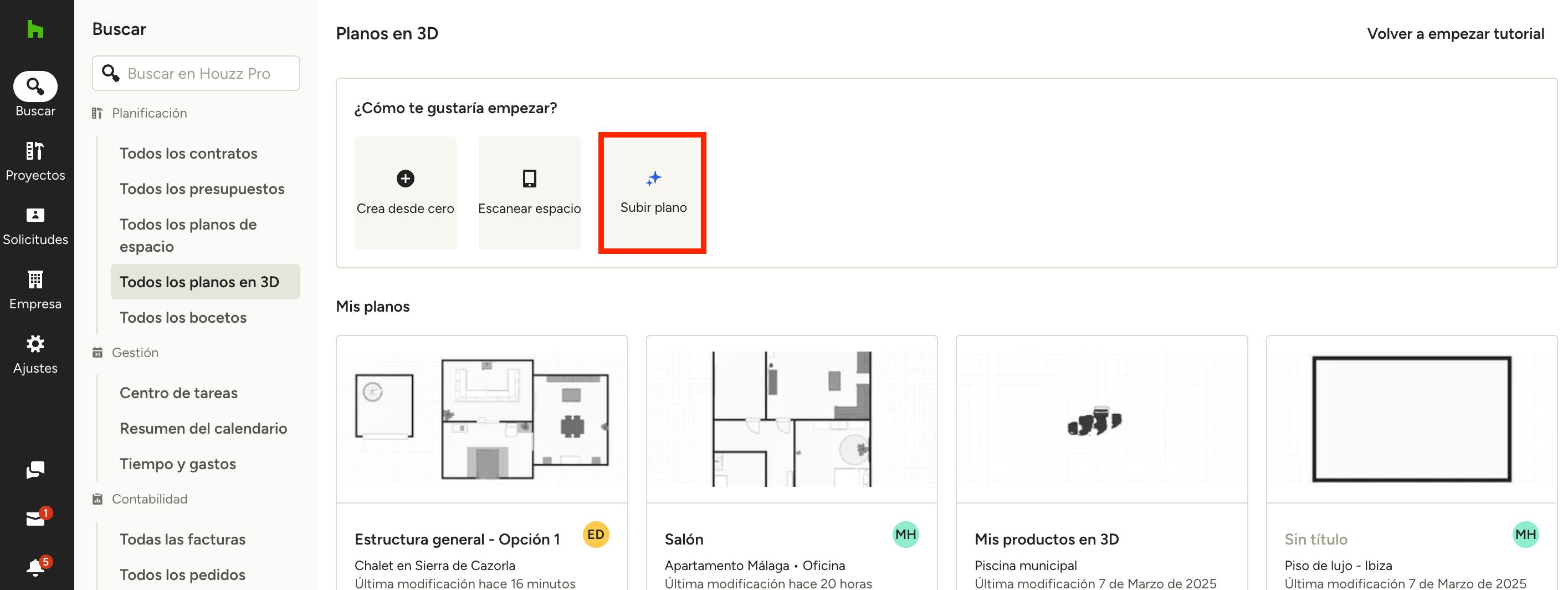This screenshot has width=1568, height=590.
Task: Open the Estructura general - Opción 1 thumbnail
Action: point(481,419)
